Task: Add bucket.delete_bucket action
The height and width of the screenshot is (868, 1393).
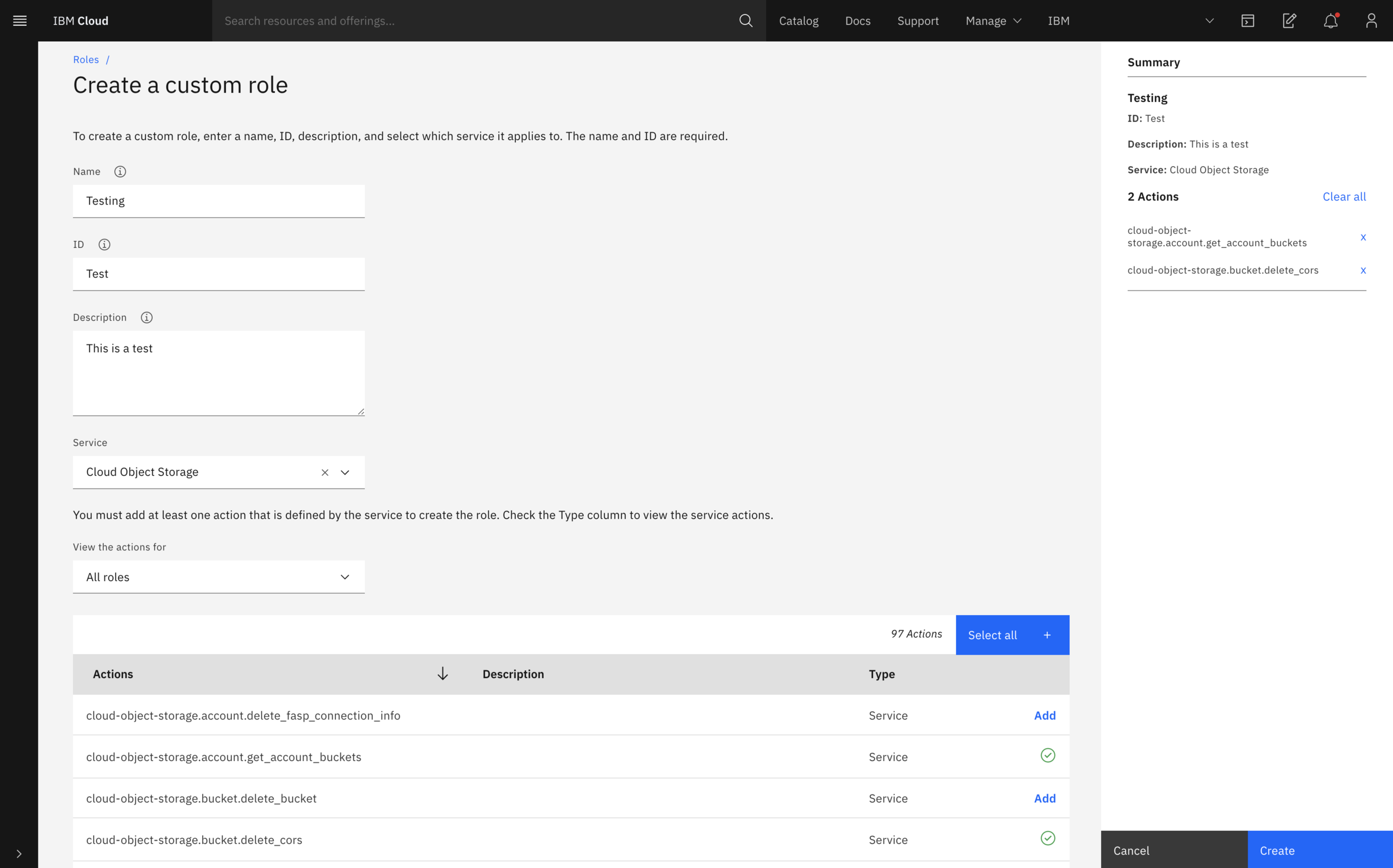Action: coord(1044,798)
